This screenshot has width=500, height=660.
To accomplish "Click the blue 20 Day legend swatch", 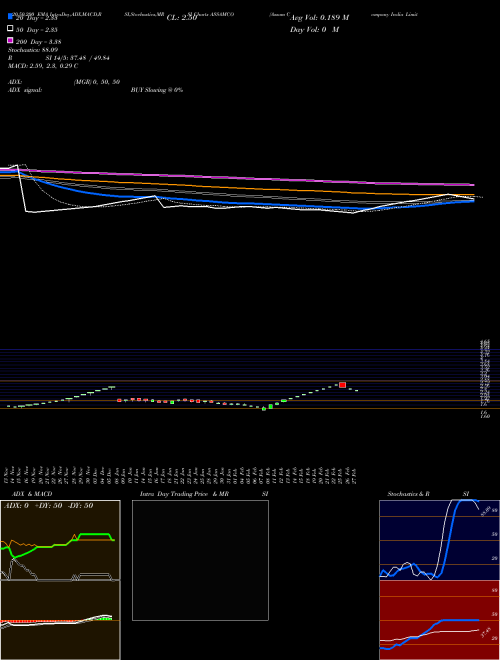I will coord(10,17).
